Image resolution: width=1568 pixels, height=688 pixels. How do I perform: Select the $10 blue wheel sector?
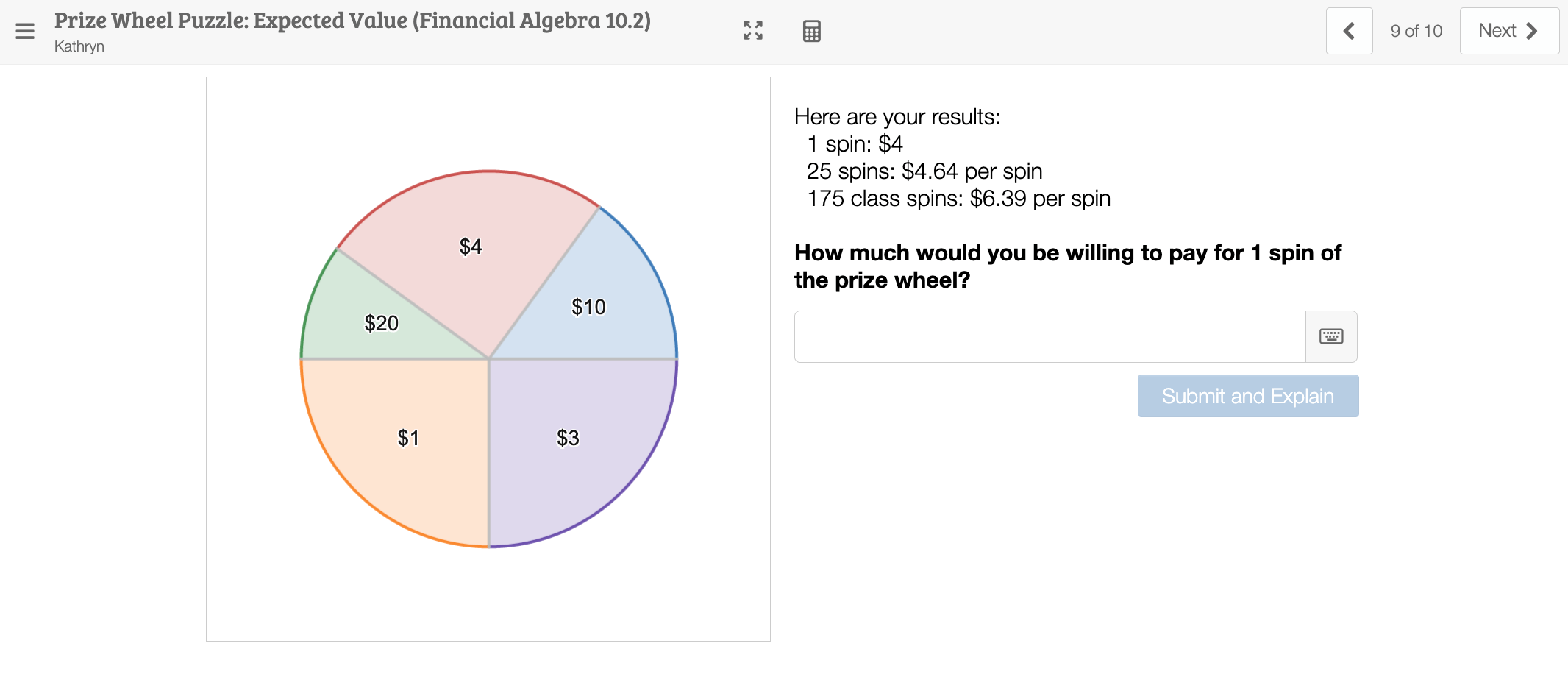point(588,307)
